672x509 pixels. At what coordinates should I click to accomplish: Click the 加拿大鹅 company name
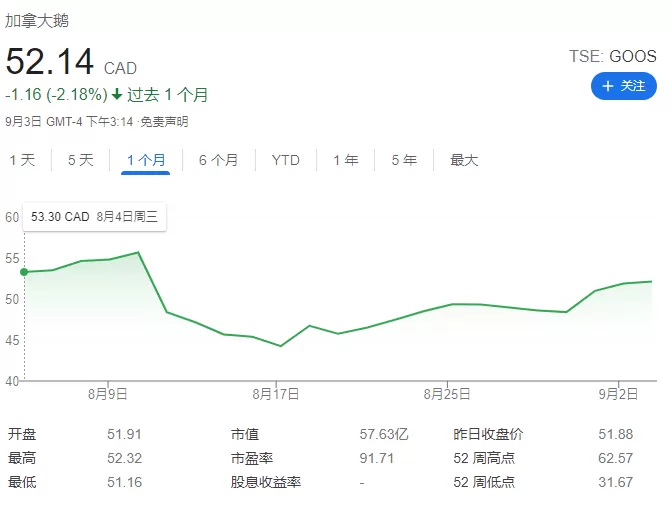point(37,21)
